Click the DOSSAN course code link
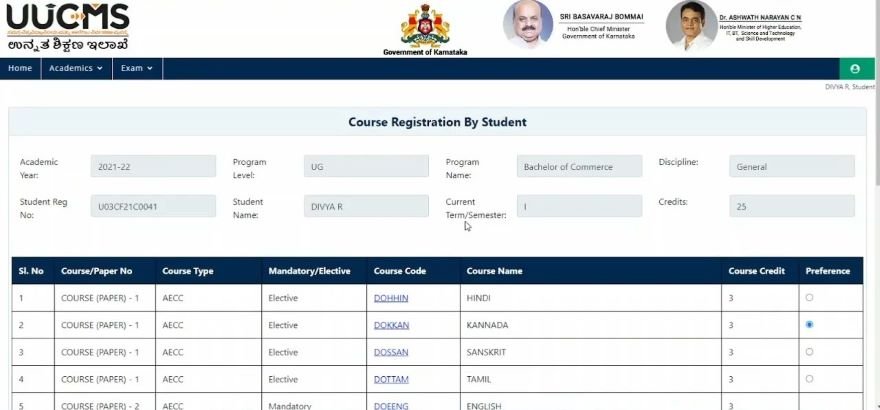 point(391,352)
